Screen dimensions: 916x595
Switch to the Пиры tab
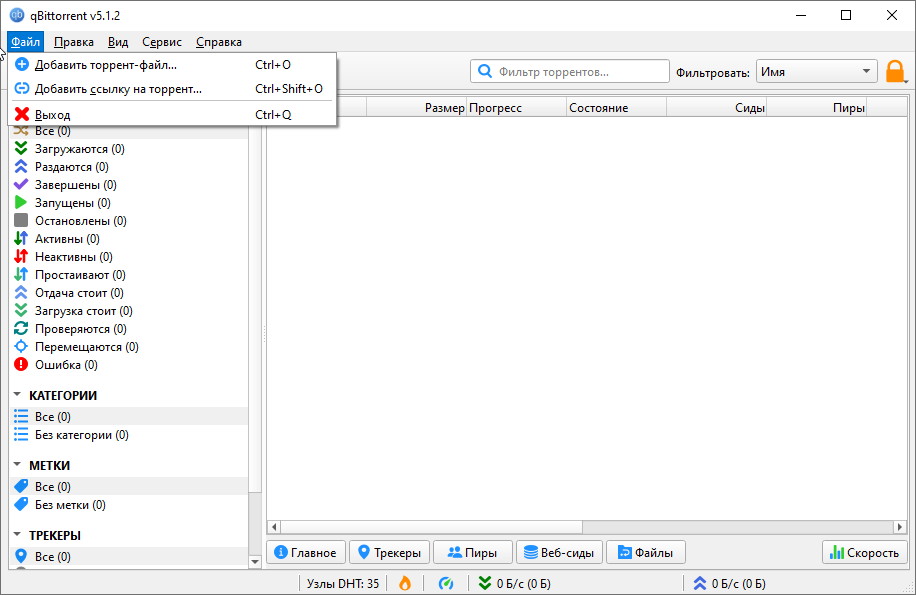tap(473, 552)
